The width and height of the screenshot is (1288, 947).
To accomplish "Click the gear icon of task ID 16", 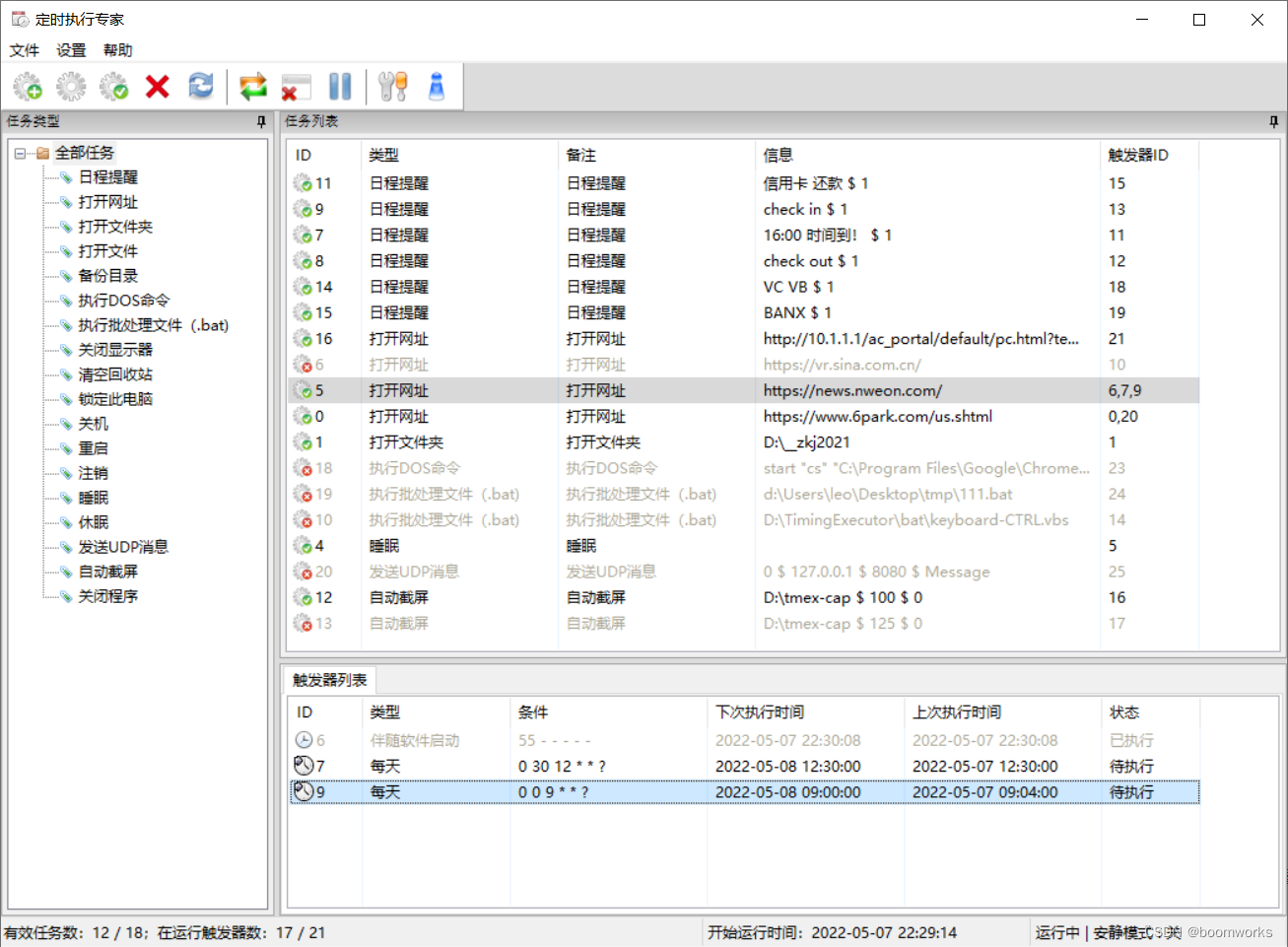I will pos(303,339).
